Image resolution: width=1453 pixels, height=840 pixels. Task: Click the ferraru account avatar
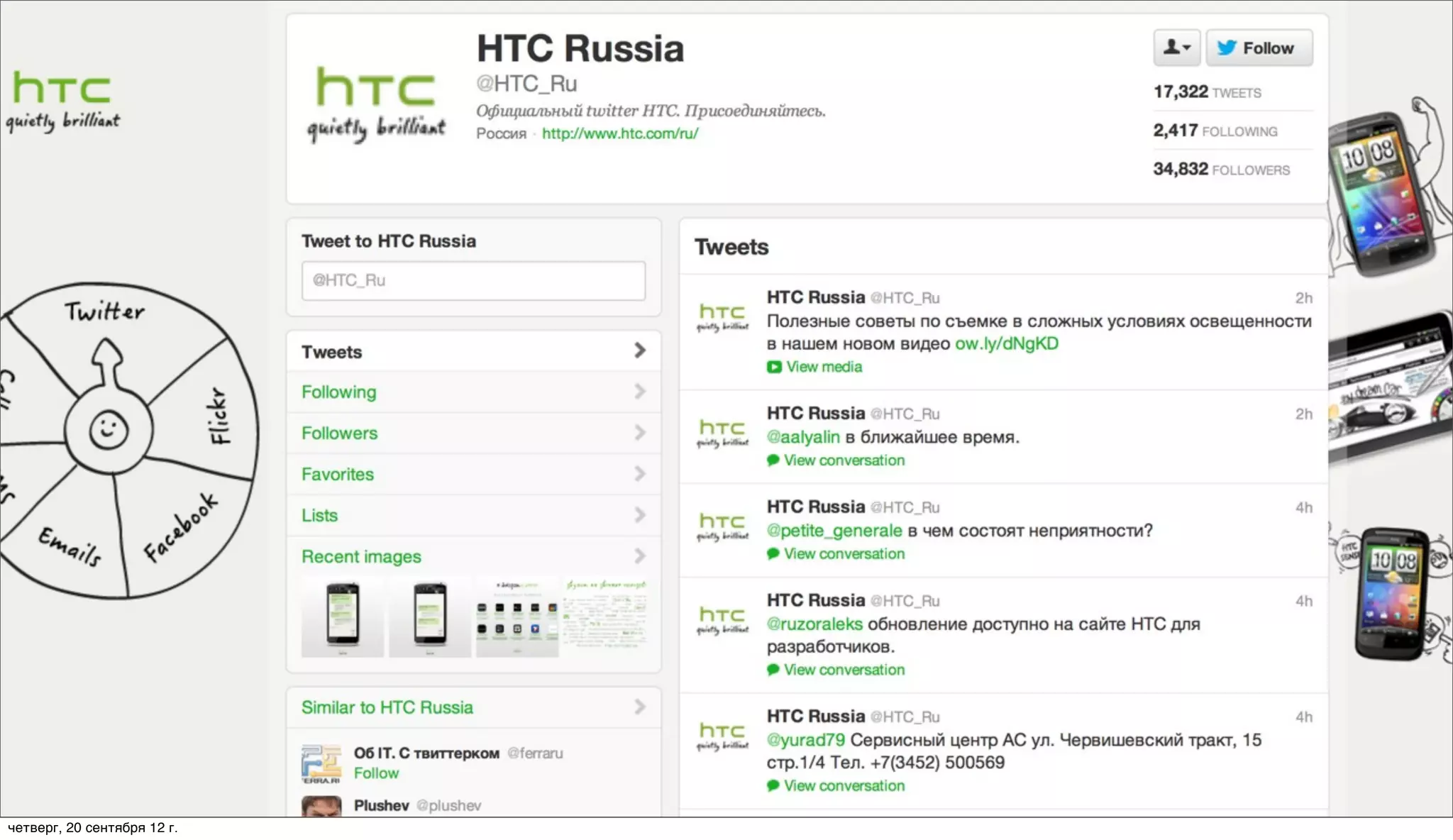click(321, 764)
